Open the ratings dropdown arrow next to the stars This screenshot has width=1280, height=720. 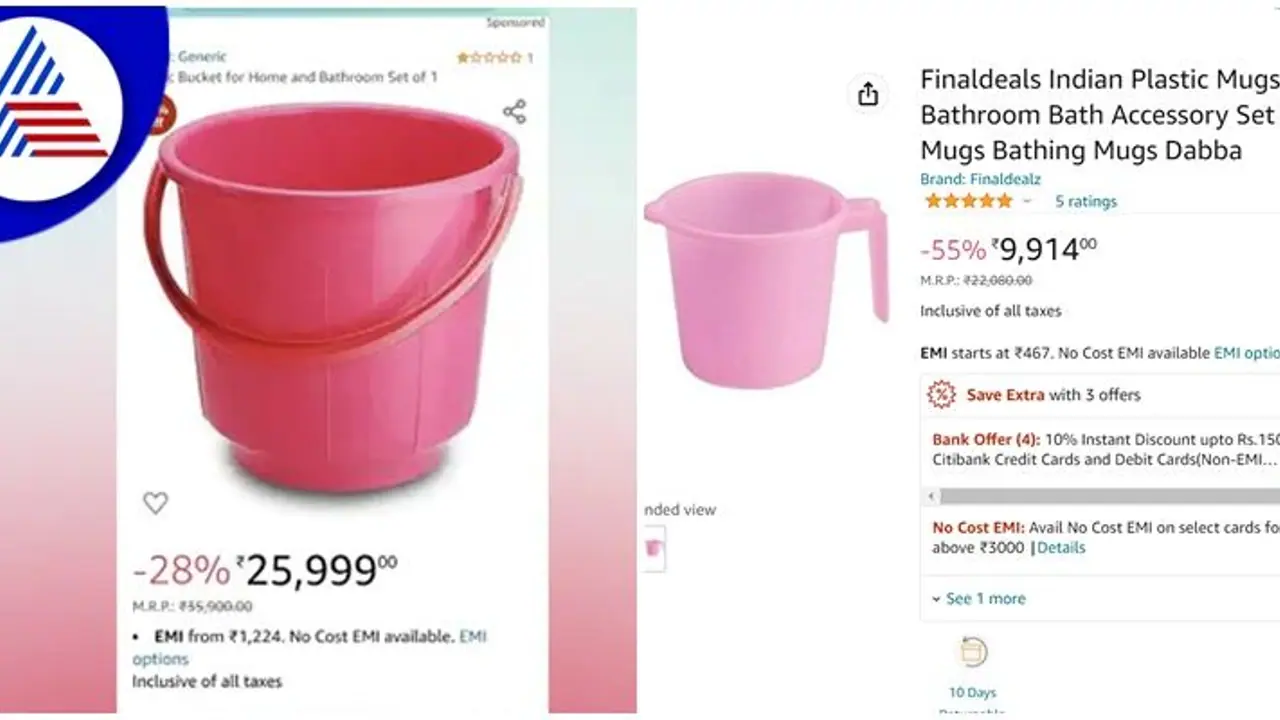[x=1026, y=201]
